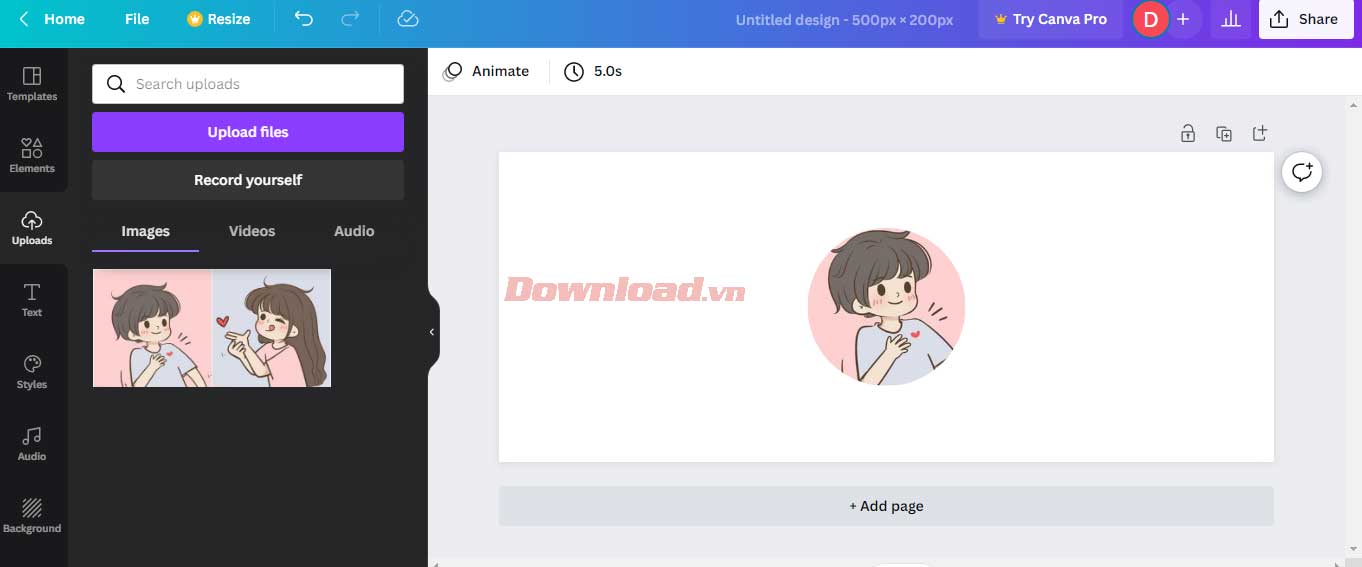This screenshot has height=567, width=1362.
Task: Click the Redo arrow icon
Action: (350, 19)
